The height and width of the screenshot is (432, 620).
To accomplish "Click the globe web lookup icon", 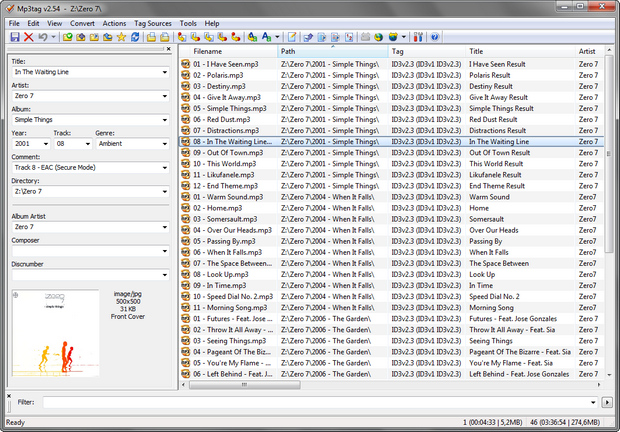I will pyautogui.click(x=379, y=37).
